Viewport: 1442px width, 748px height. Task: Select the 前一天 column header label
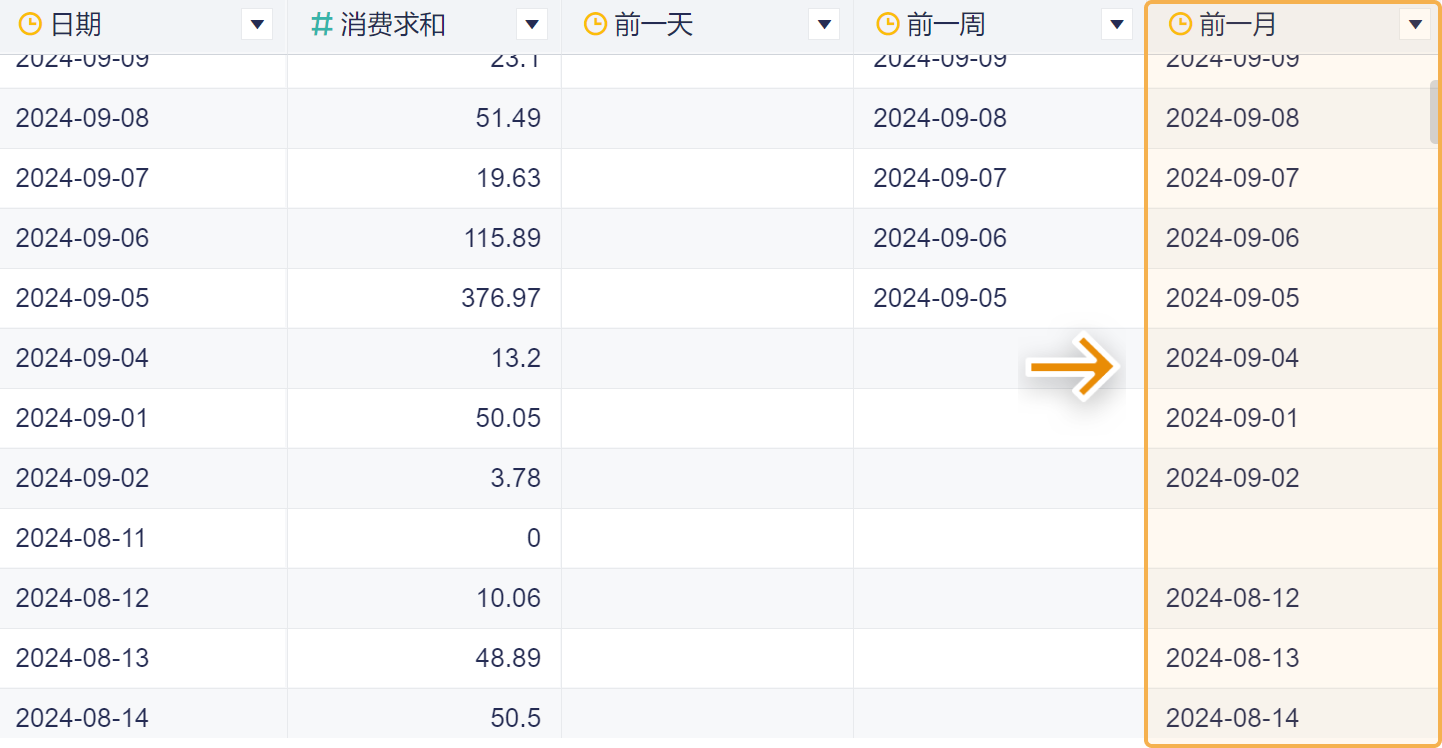click(x=654, y=25)
